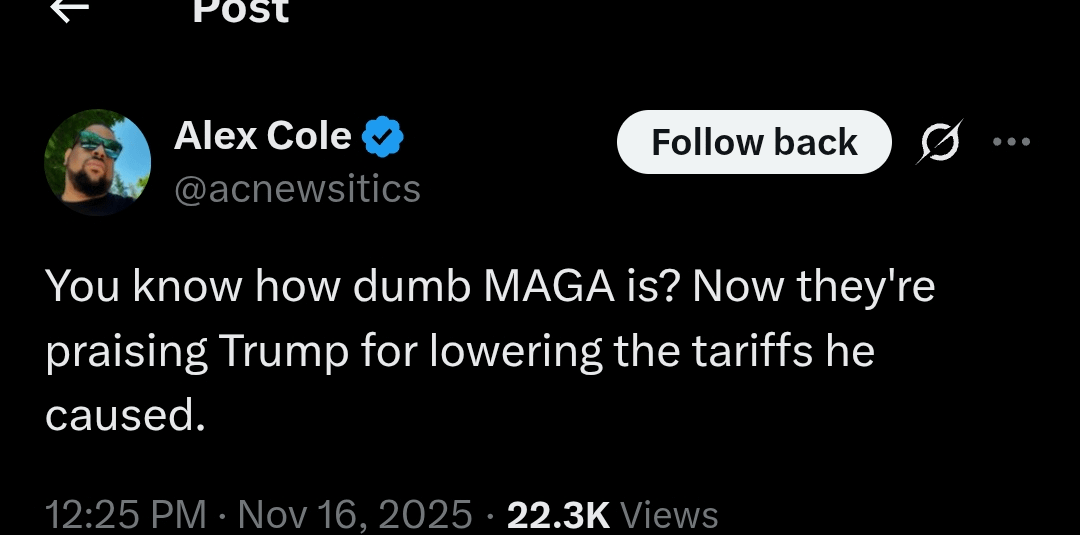
Task: Click the blue verified badge
Action: [381, 137]
